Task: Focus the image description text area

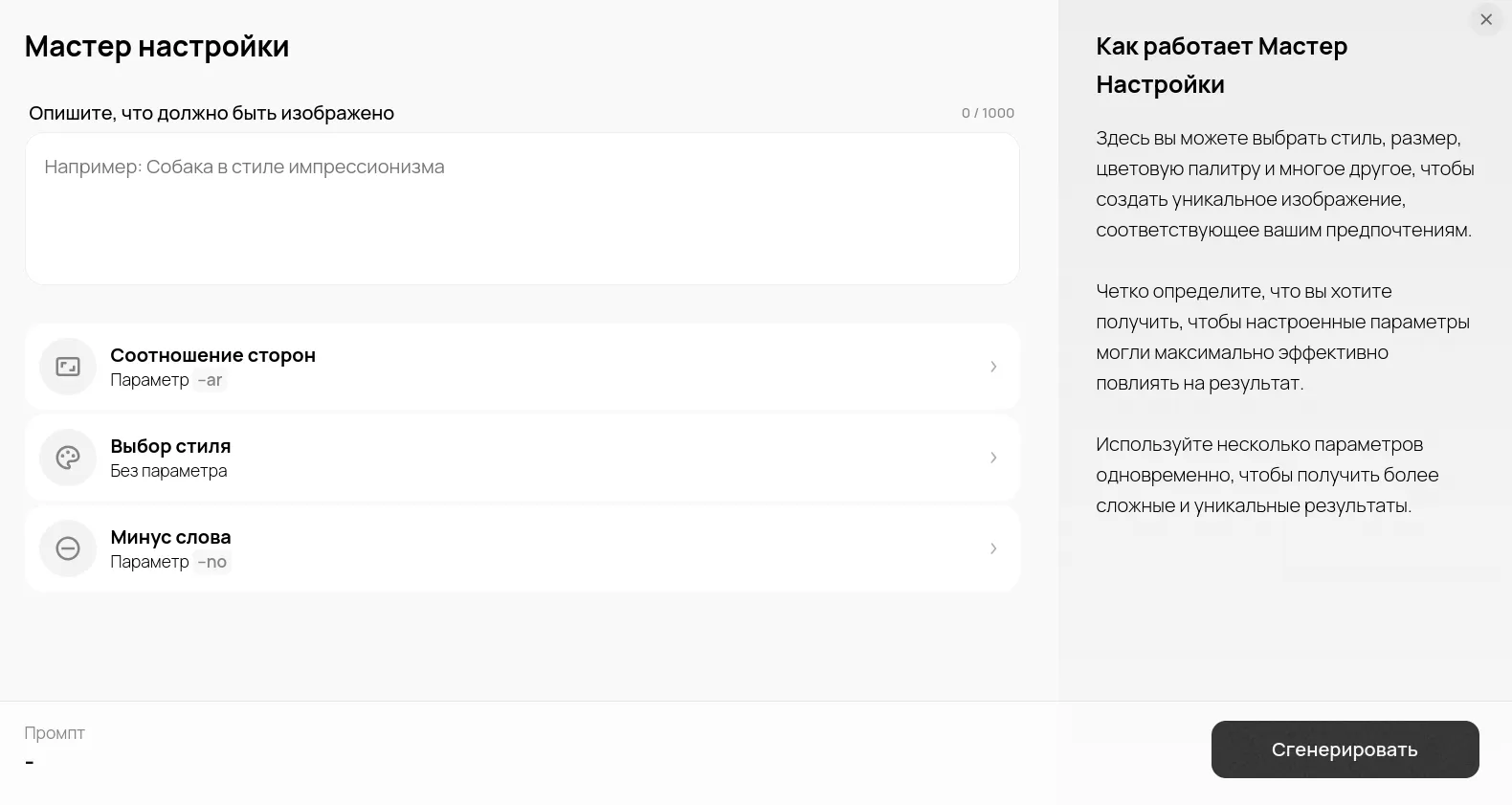Action: click(x=523, y=209)
